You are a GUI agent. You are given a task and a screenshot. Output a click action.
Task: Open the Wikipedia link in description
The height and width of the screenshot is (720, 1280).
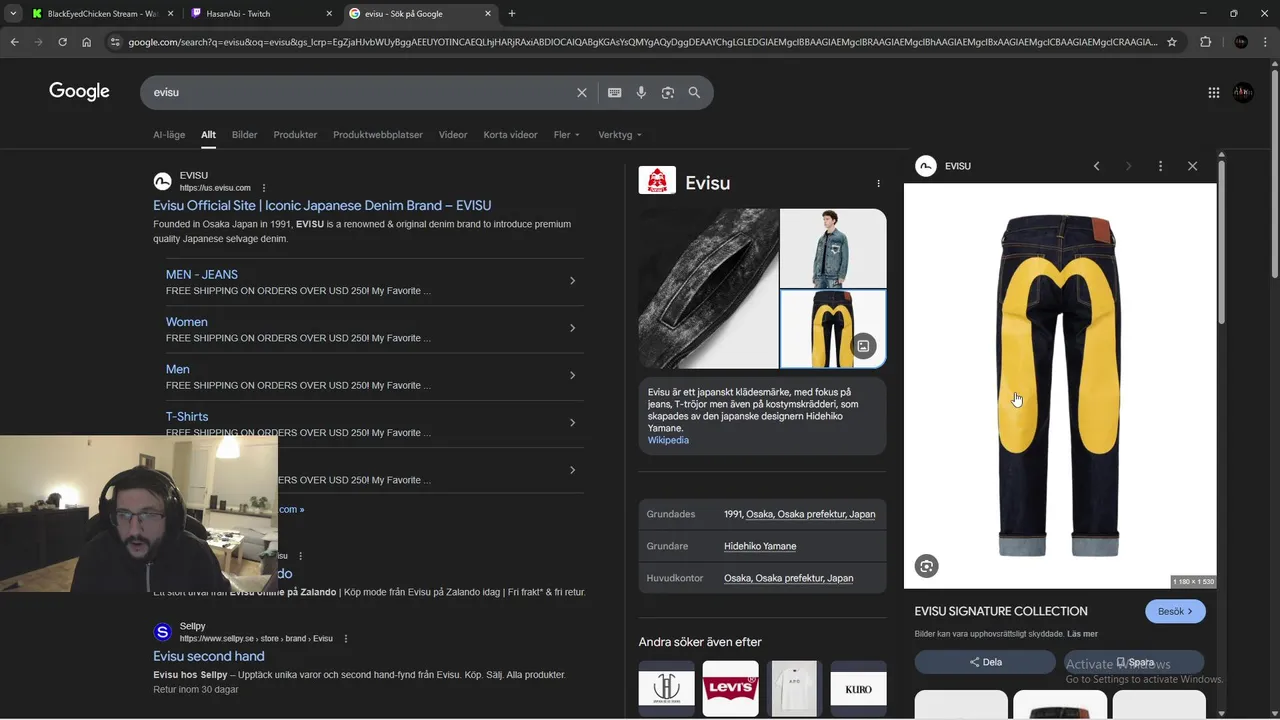point(668,440)
